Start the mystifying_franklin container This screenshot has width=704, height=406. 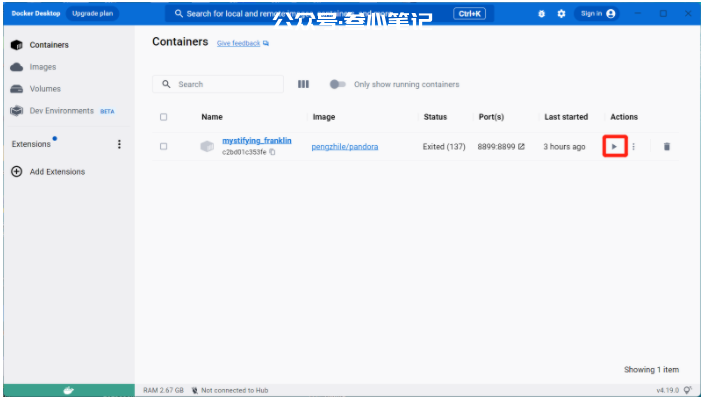click(x=614, y=146)
